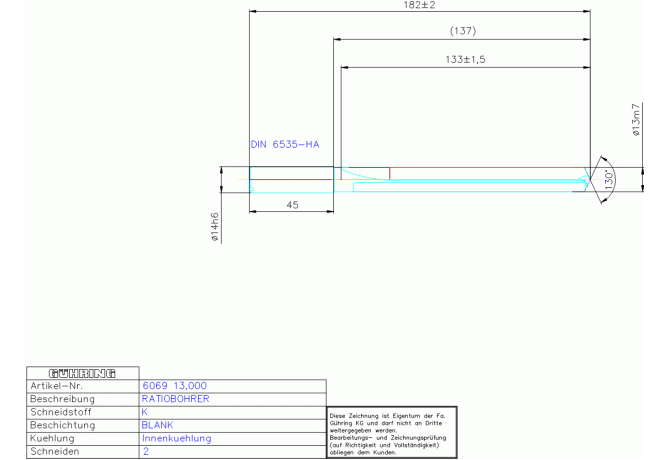Select the Innenkuehlung cooling value
The image size is (670, 460).
(x=176, y=438)
